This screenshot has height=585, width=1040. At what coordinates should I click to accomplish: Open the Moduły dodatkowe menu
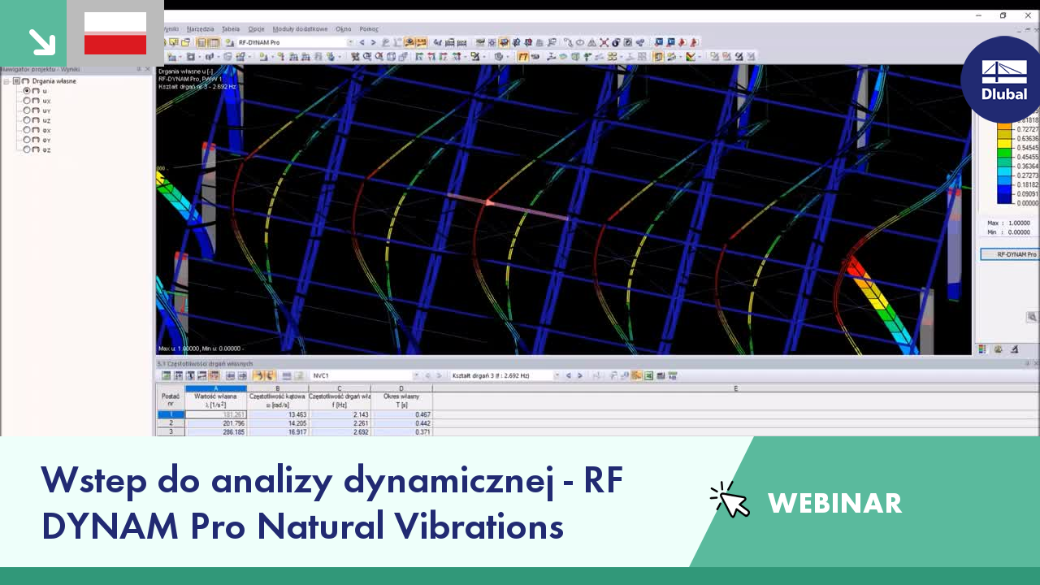click(x=300, y=29)
